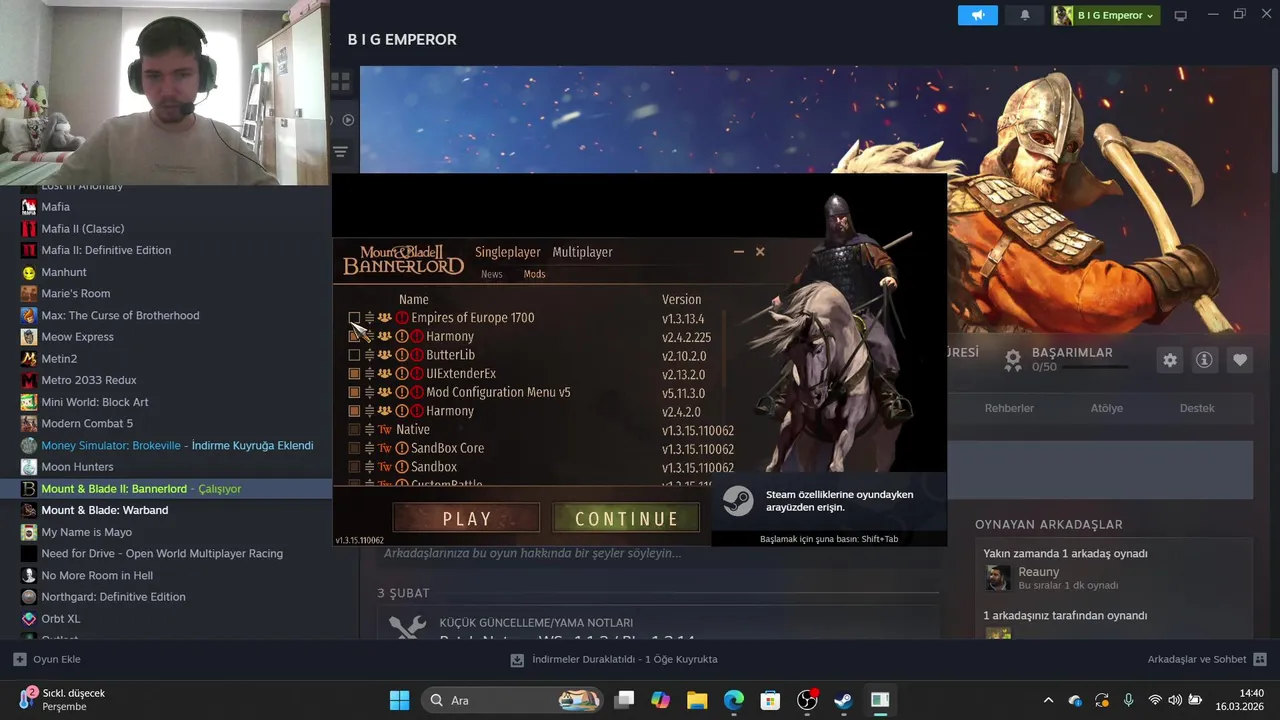
Task: Toggle the Sandbox module checkbox
Action: (x=354, y=467)
